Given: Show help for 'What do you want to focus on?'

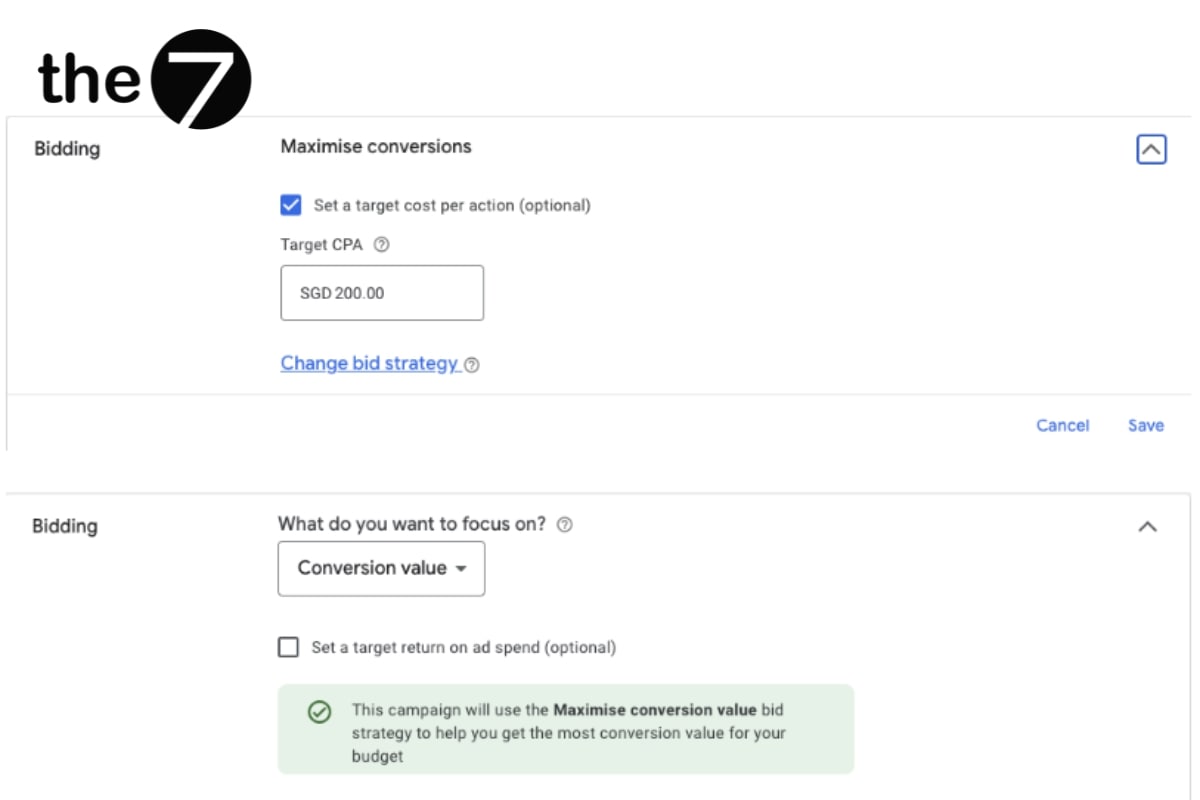Looking at the screenshot, I should click(565, 525).
